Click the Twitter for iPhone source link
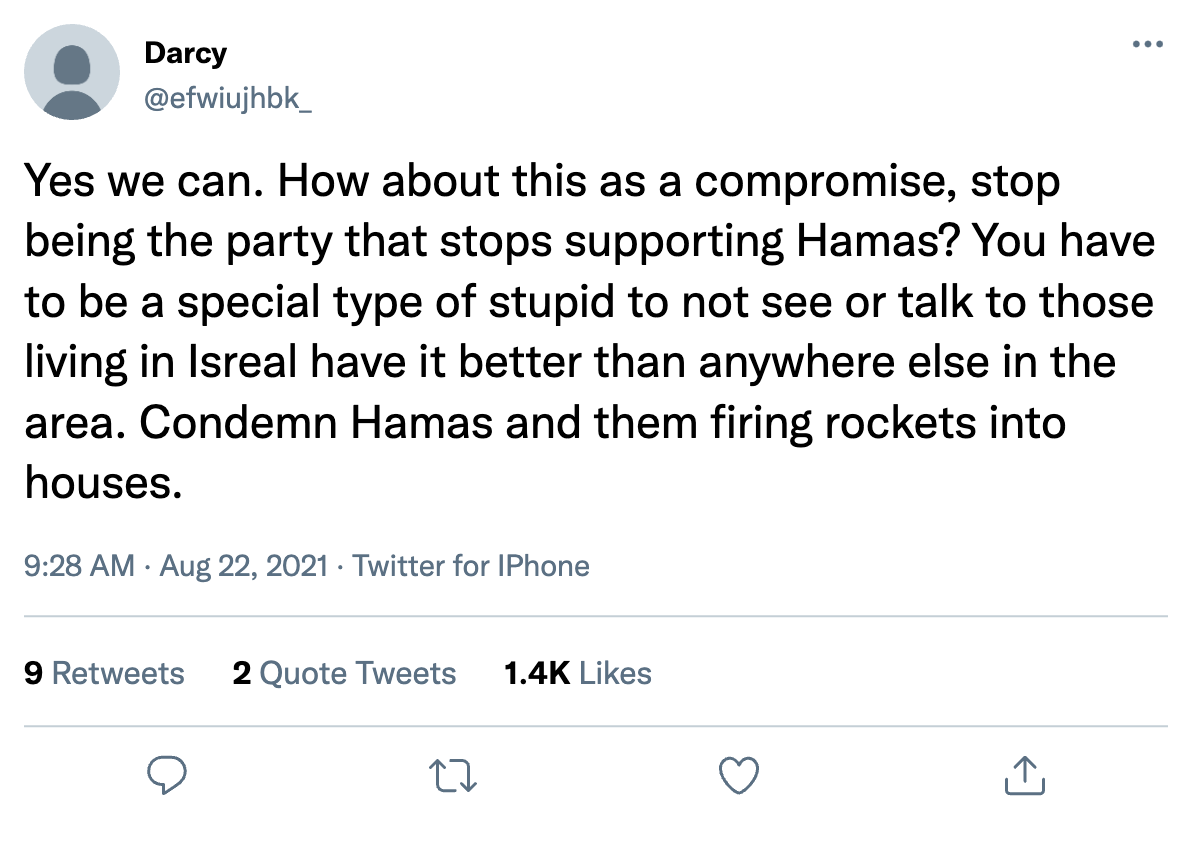The height and width of the screenshot is (848, 1192). pyautogui.click(x=471, y=566)
